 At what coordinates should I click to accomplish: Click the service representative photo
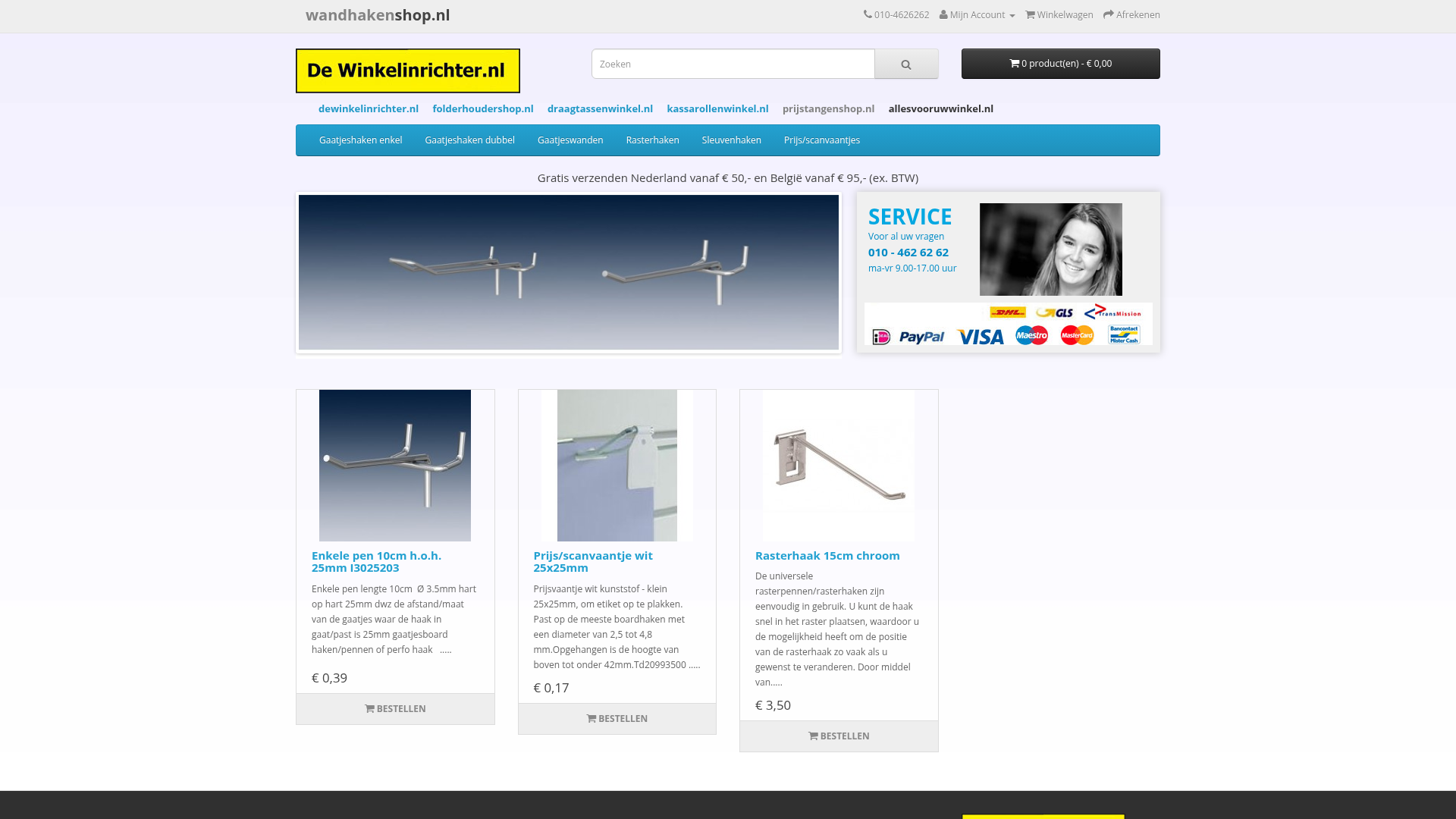click(1050, 249)
